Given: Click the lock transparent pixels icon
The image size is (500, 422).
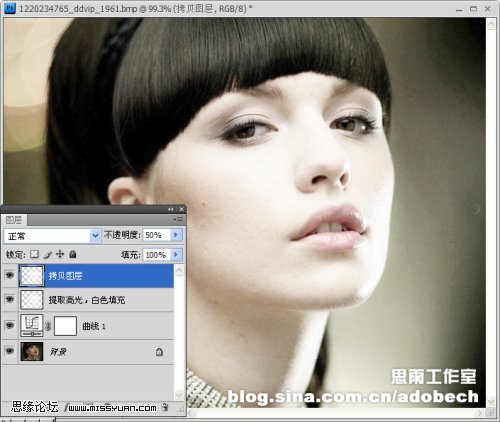Looking at the screenshot, I should pos(34,255).
